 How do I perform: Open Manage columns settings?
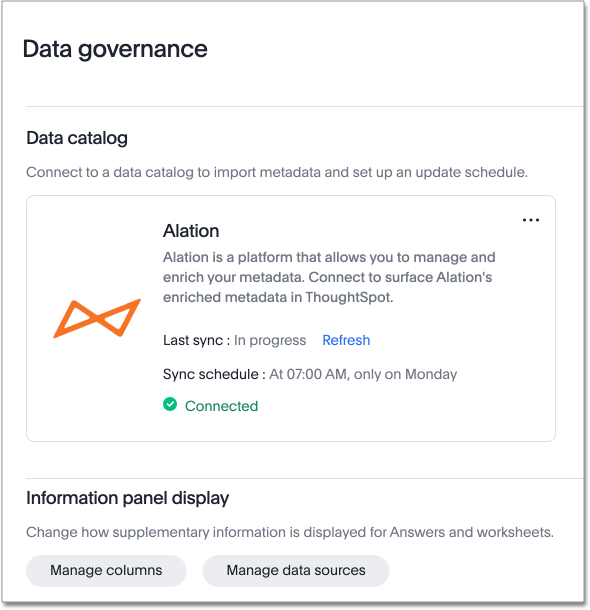[106, 571]
